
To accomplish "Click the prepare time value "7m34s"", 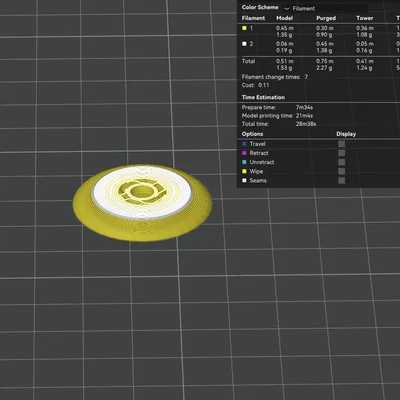I will 304,107.
